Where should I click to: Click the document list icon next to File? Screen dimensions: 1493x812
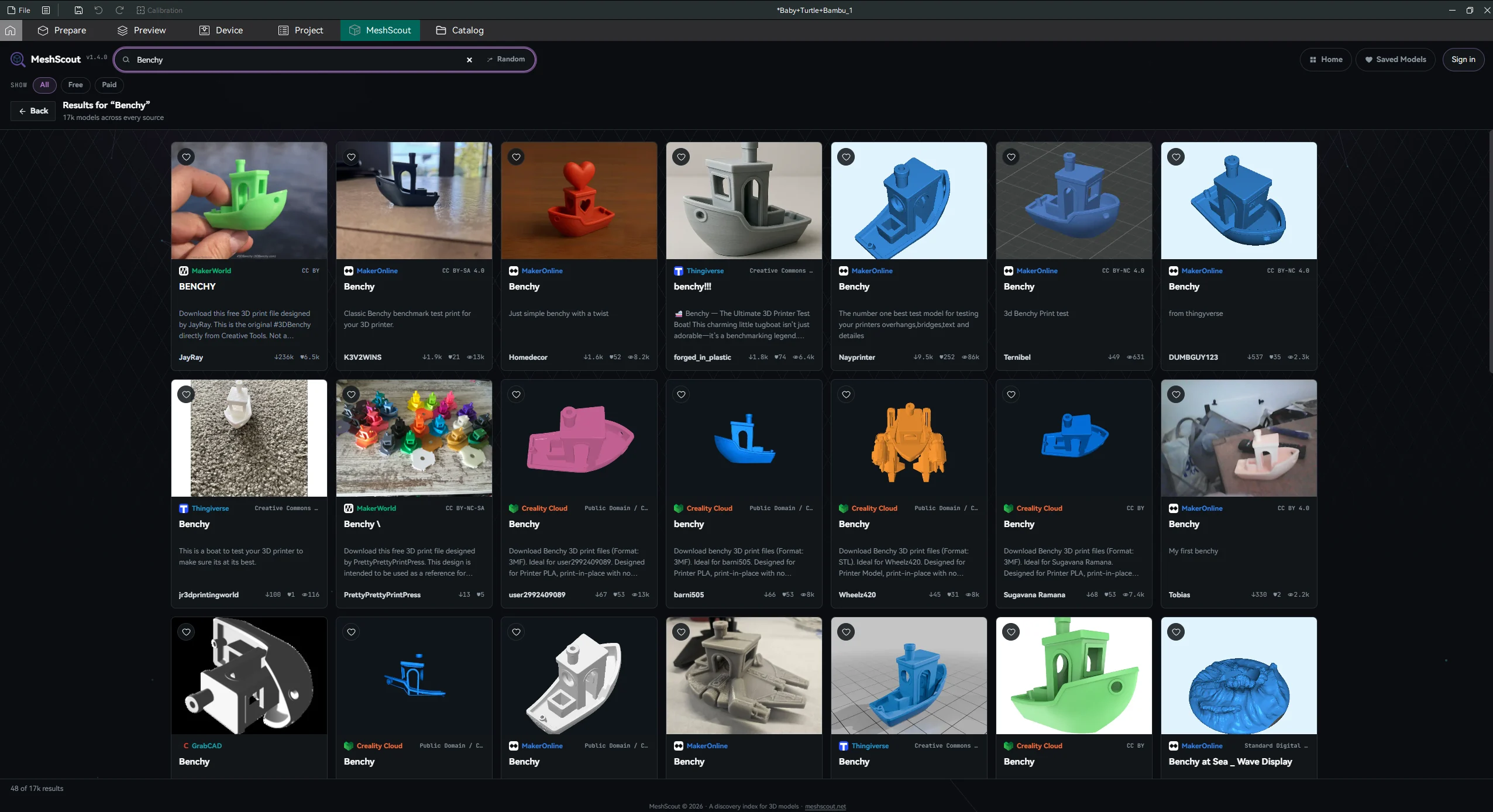click(x=46, y=10)
